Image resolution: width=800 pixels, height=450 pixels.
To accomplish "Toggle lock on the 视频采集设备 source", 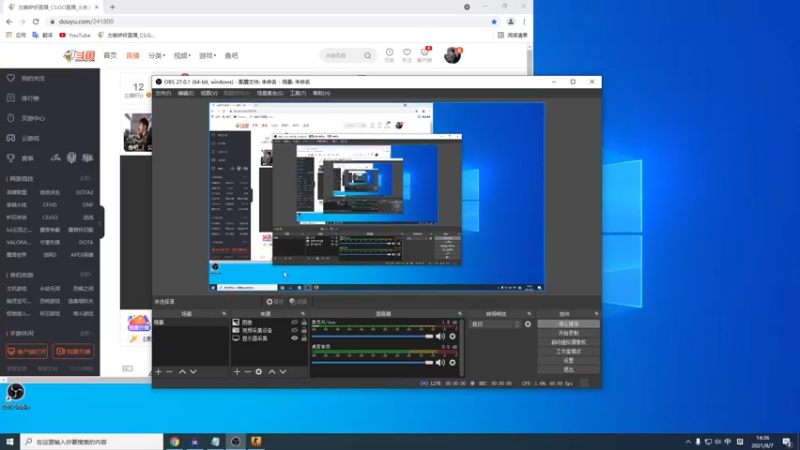I will (304, 331).
